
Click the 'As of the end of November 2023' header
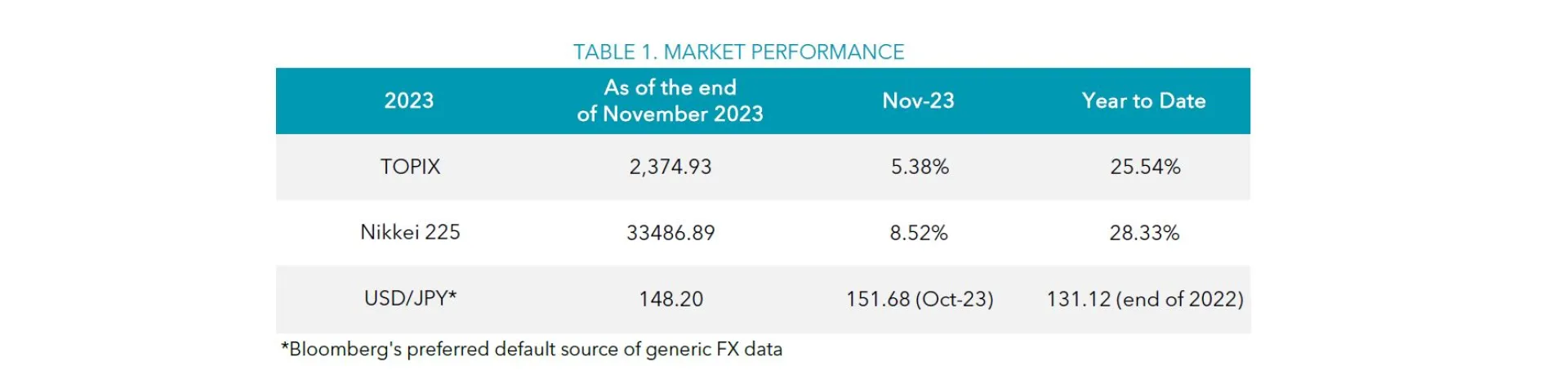(x=670, y=100)
